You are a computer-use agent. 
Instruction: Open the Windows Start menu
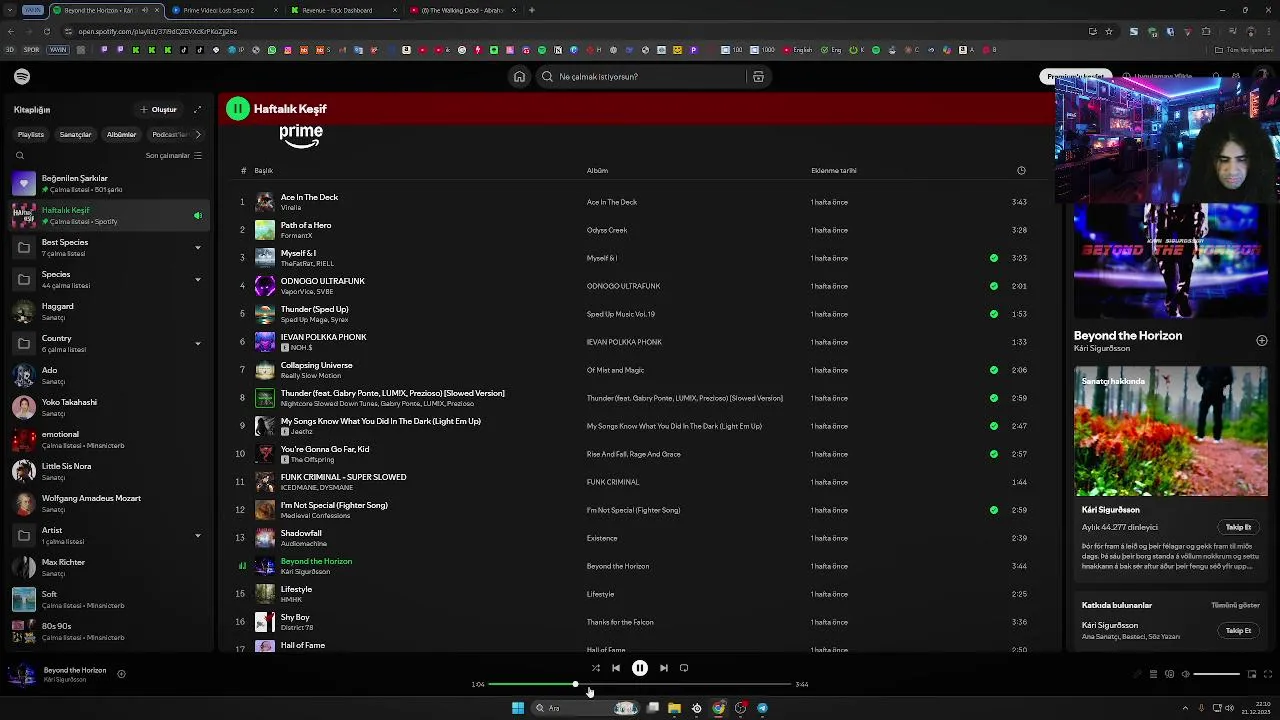pos(518,708)
